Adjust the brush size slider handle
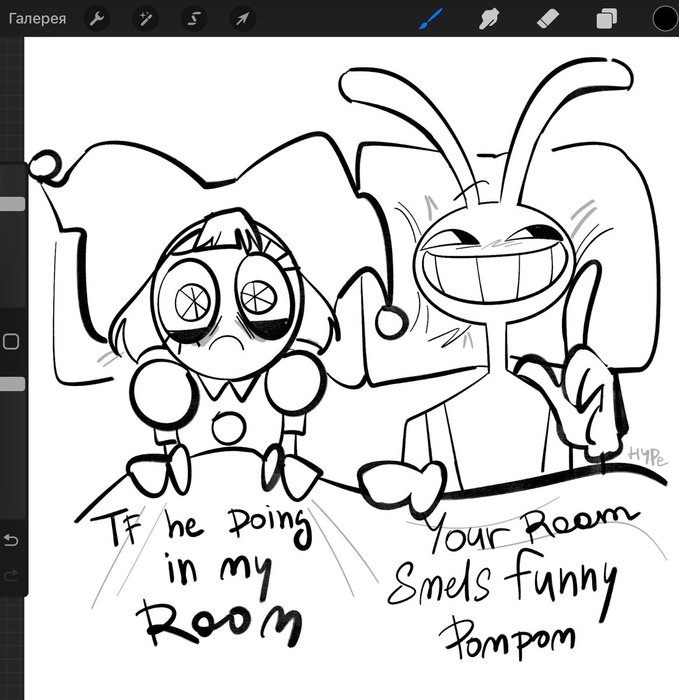This screenshot has width=679, height=700. tap(12, 204)
